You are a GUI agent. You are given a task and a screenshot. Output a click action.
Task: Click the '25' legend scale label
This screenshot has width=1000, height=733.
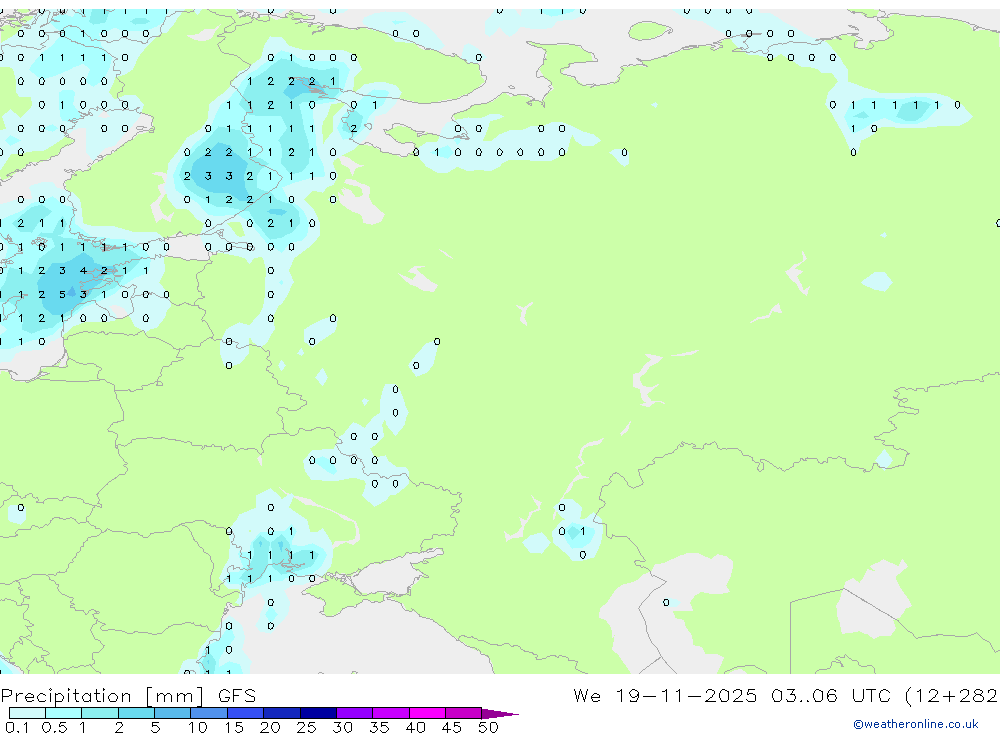coord(306,727)
